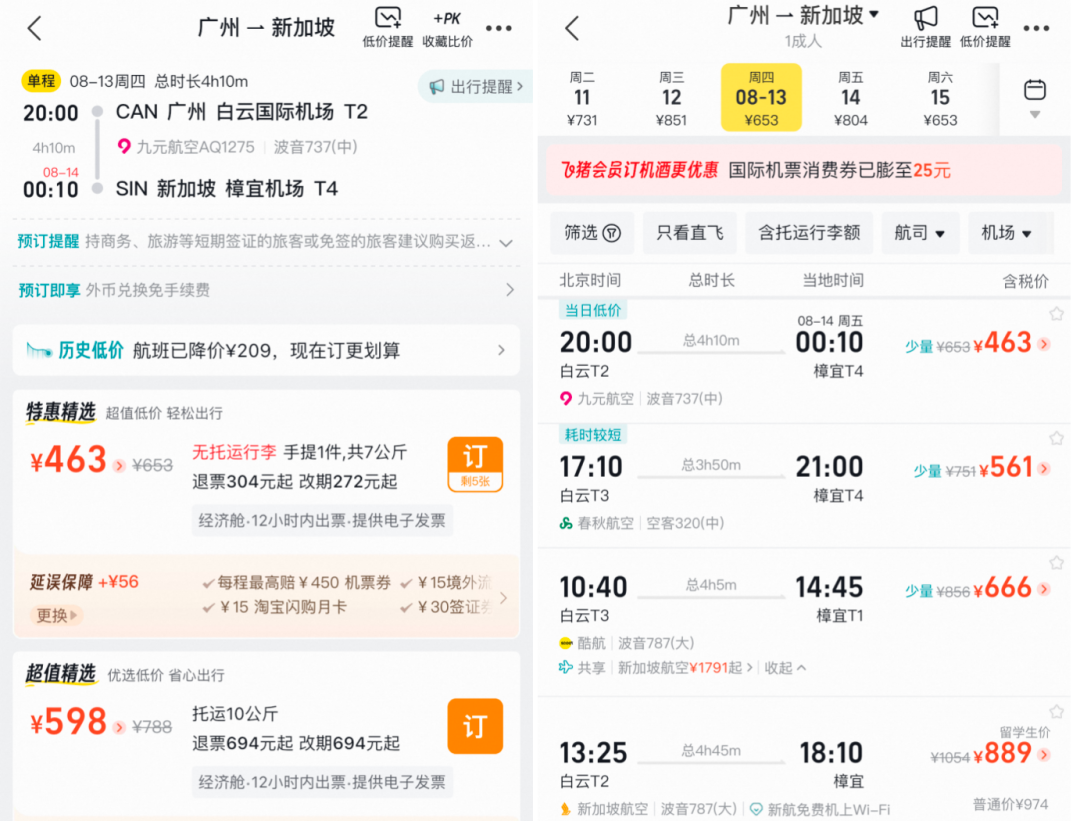Open the ¥889 留学生价 price
Image resolution: width=1080 pixels, height=821 pixels.
tap(1011, 754)
